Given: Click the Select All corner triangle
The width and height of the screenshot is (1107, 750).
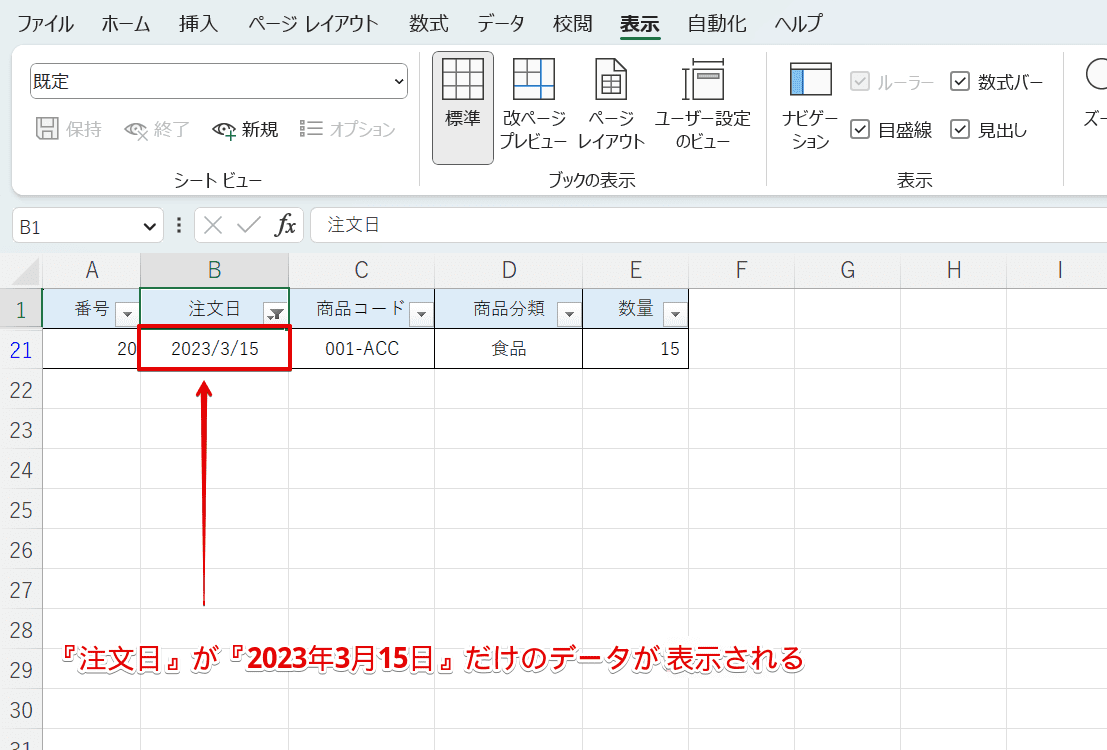Looking at the screenshot, I should (x=26, y=271).
